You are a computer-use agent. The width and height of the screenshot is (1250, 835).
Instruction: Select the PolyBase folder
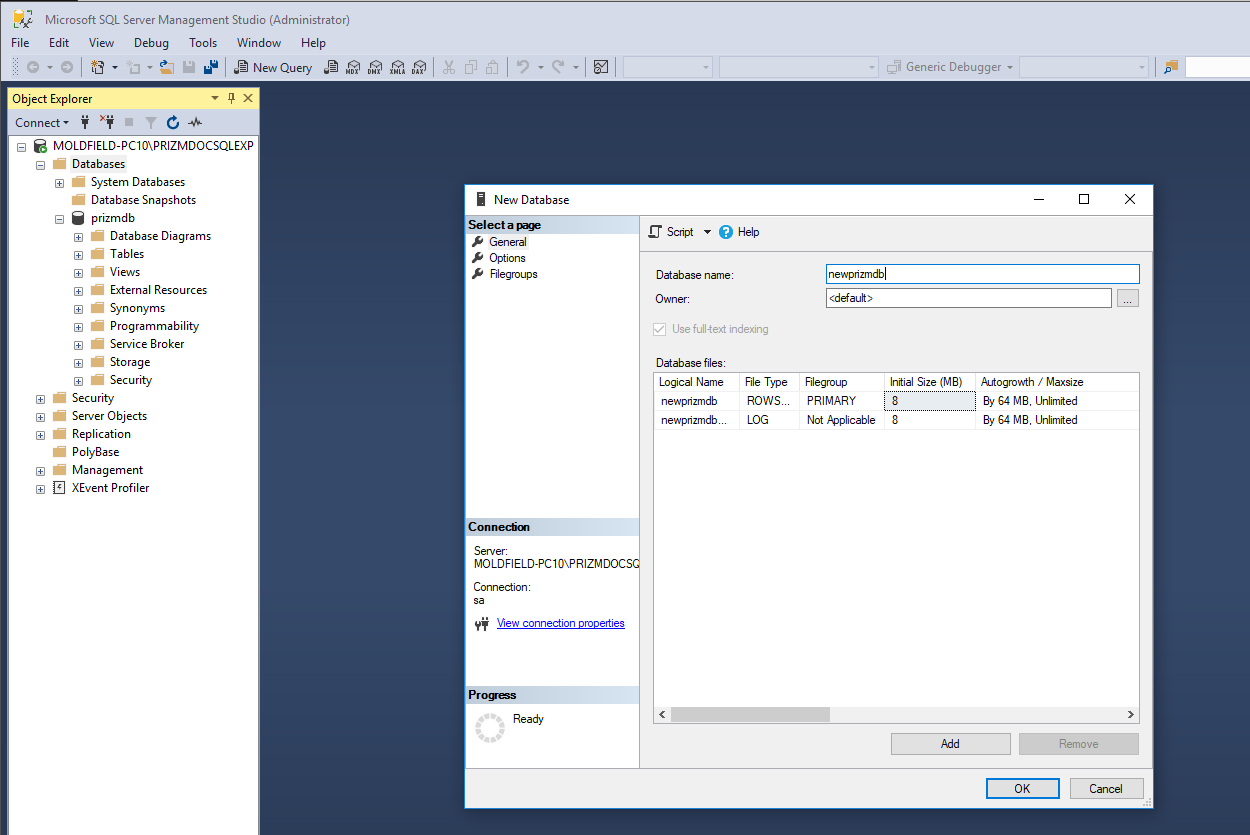(x=95, y=452)
